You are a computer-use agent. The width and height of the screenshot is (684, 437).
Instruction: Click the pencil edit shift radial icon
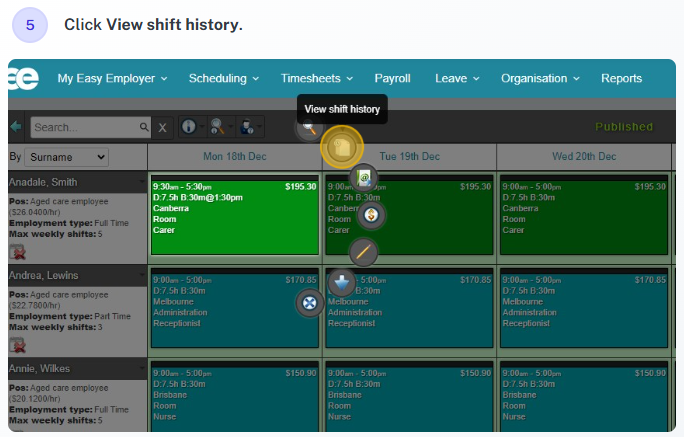363,252
